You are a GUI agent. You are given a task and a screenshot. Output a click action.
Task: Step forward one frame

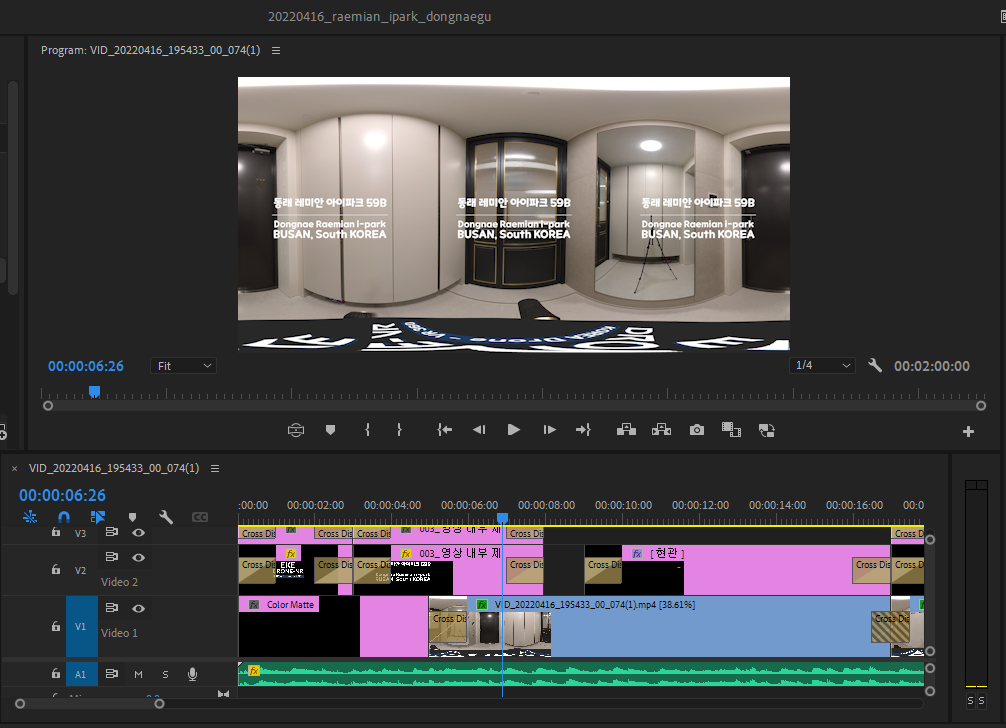coord(549,430)
